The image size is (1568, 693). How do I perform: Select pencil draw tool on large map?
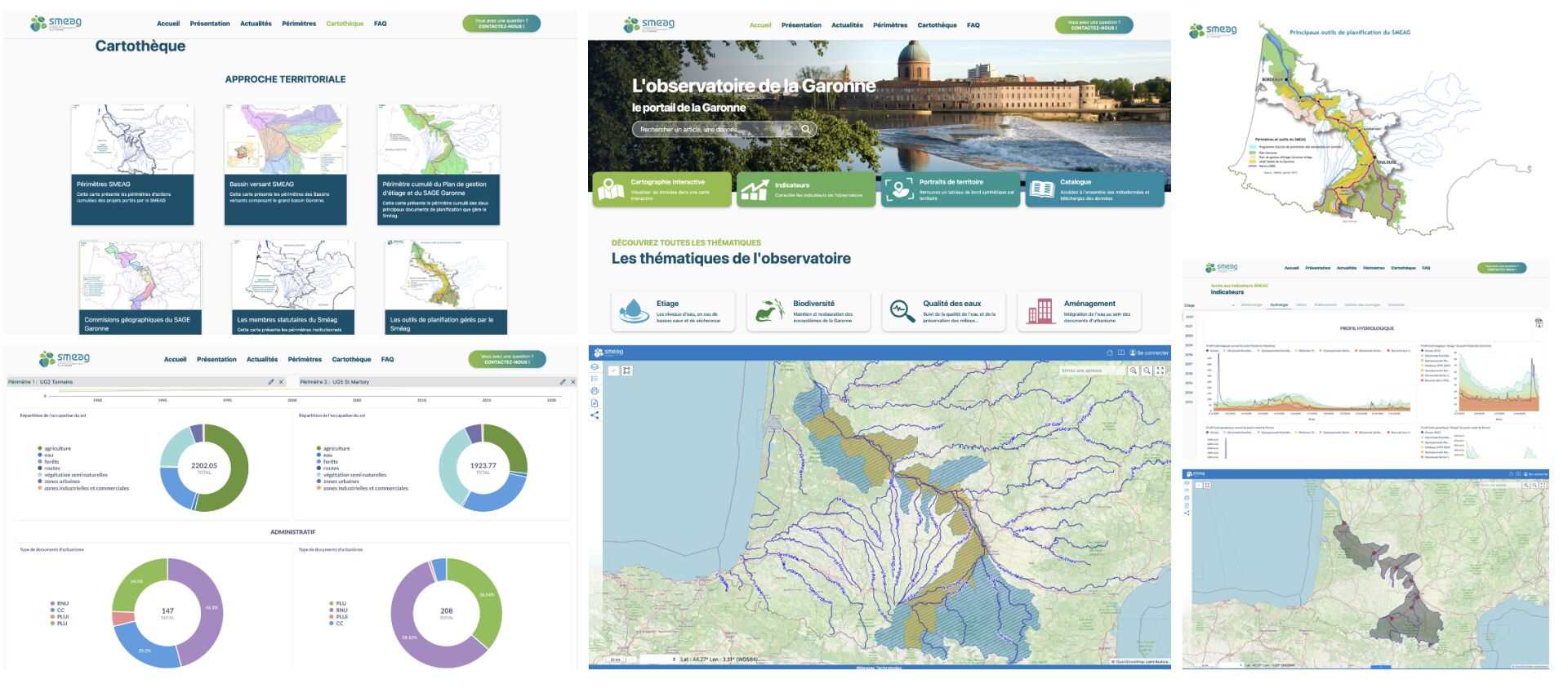pos(613,371)
